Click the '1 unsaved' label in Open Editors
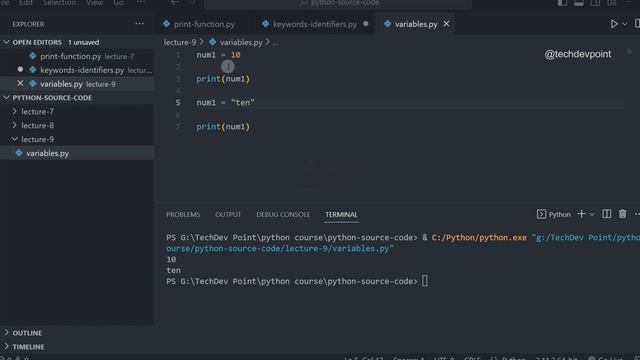Screen dimensions: 640x360 point(83,42)
